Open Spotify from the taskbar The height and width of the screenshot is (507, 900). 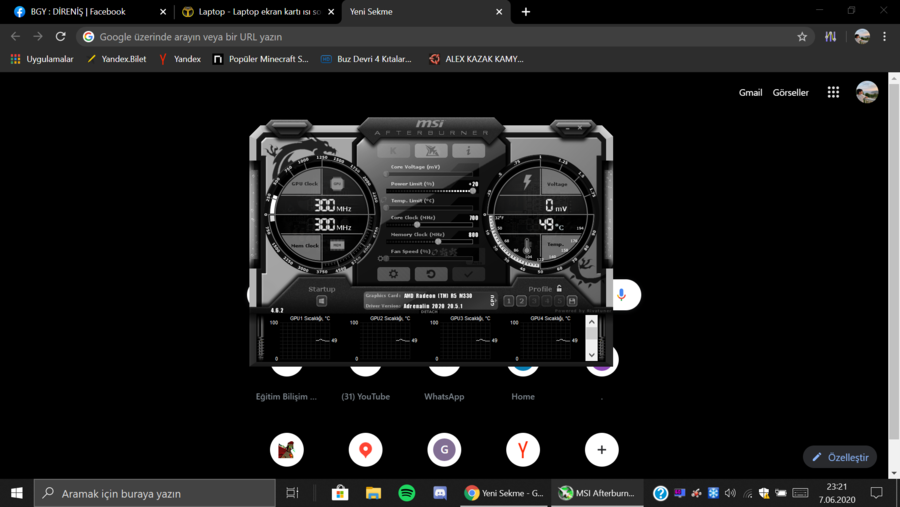(406, 493)
